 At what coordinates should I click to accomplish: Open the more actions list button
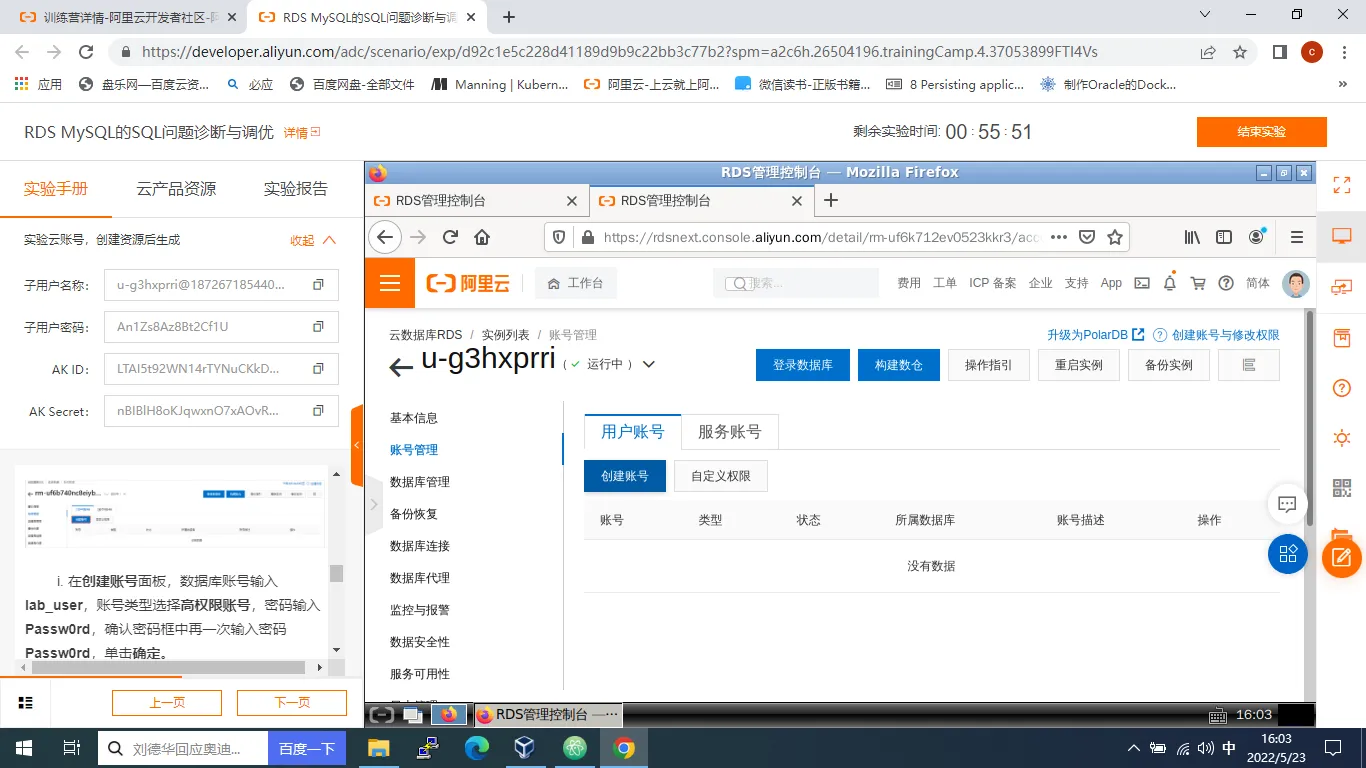[x=1249, y=365]
